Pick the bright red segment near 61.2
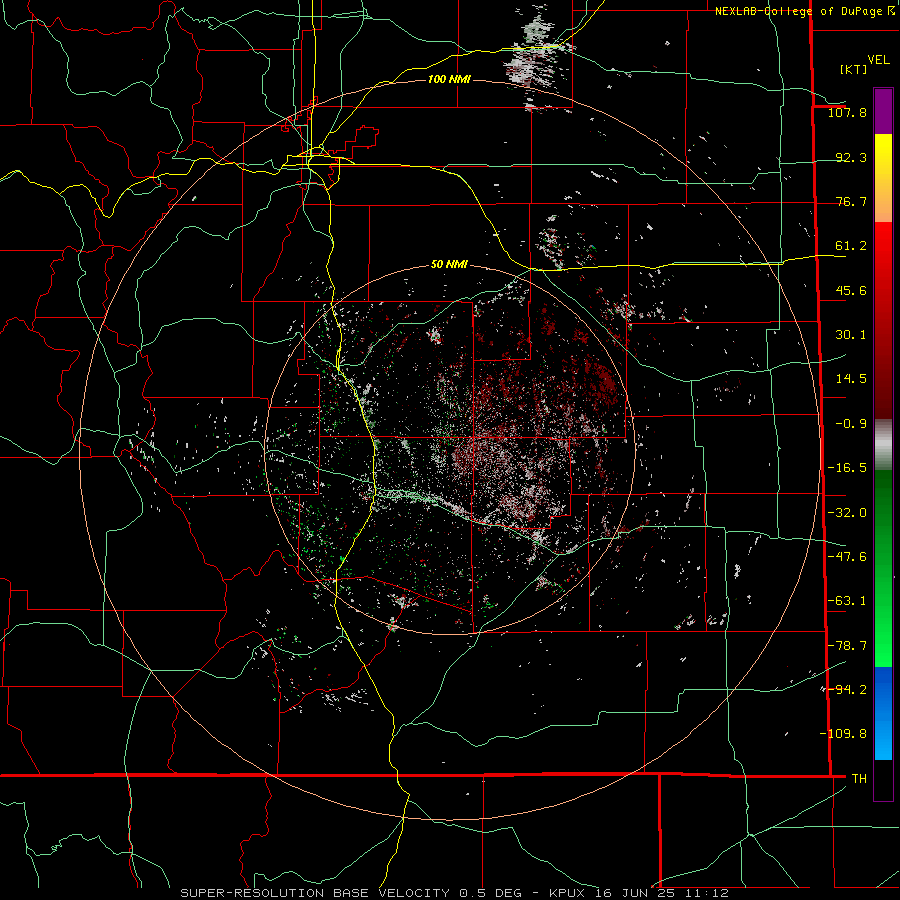The image size is (900, 900). tap(883, 247)
